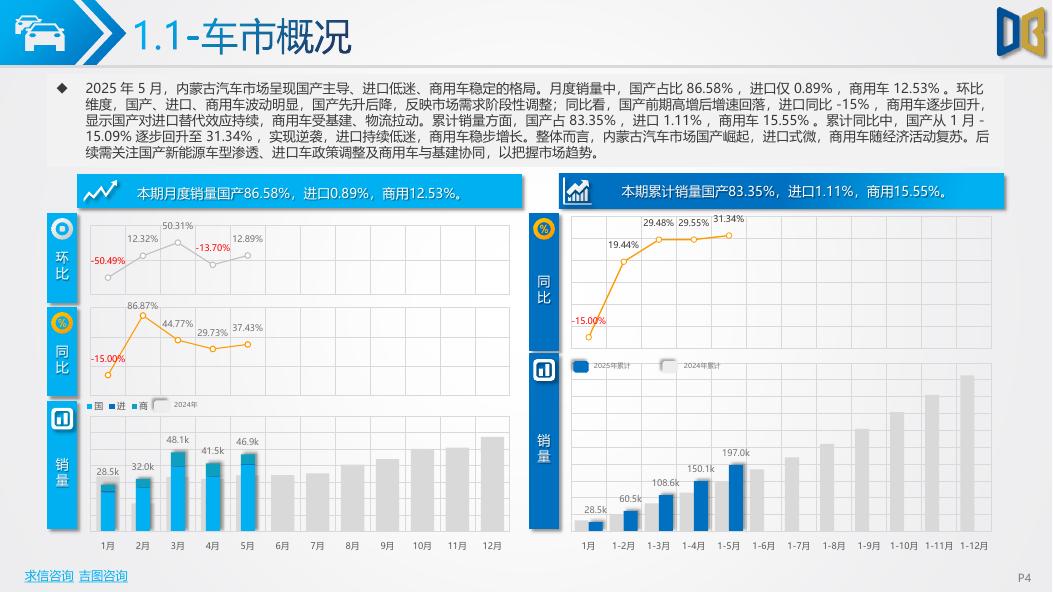This screenshot has width=1053, height=592.
Task: Click the 29.48% data label
Action: [658, 222]
